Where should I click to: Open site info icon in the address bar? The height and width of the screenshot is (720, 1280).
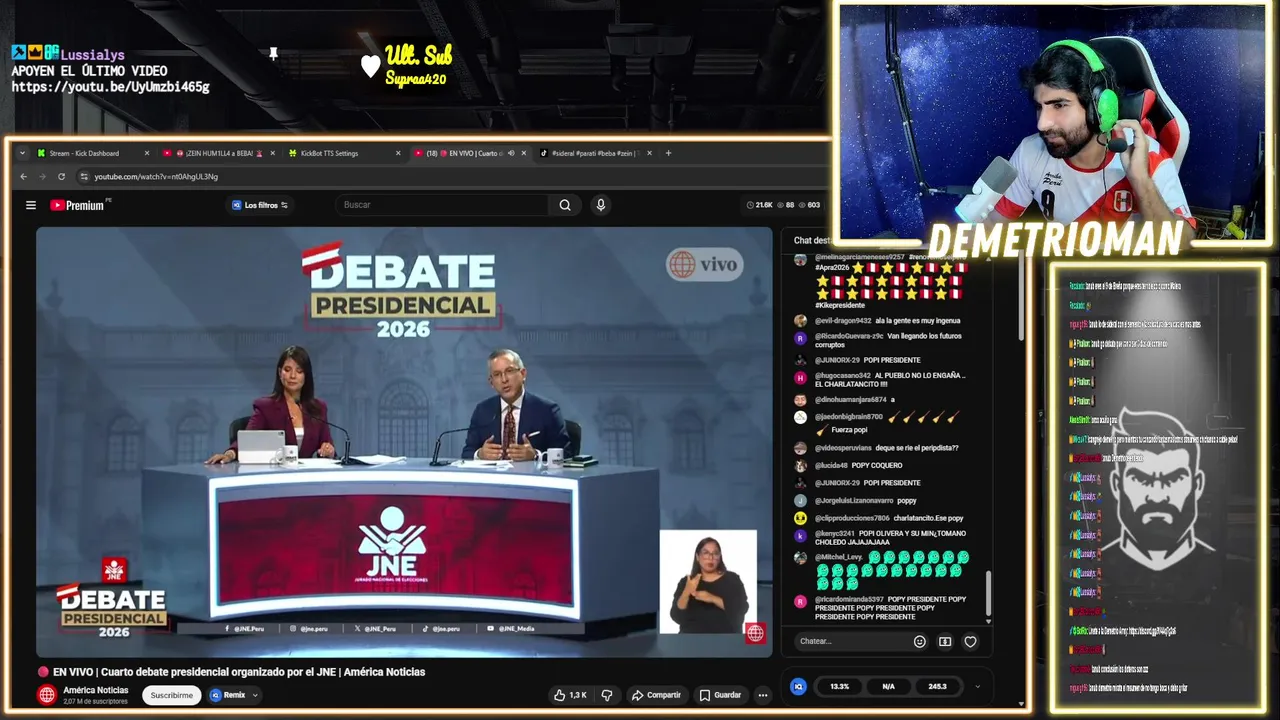coord(84,176)
